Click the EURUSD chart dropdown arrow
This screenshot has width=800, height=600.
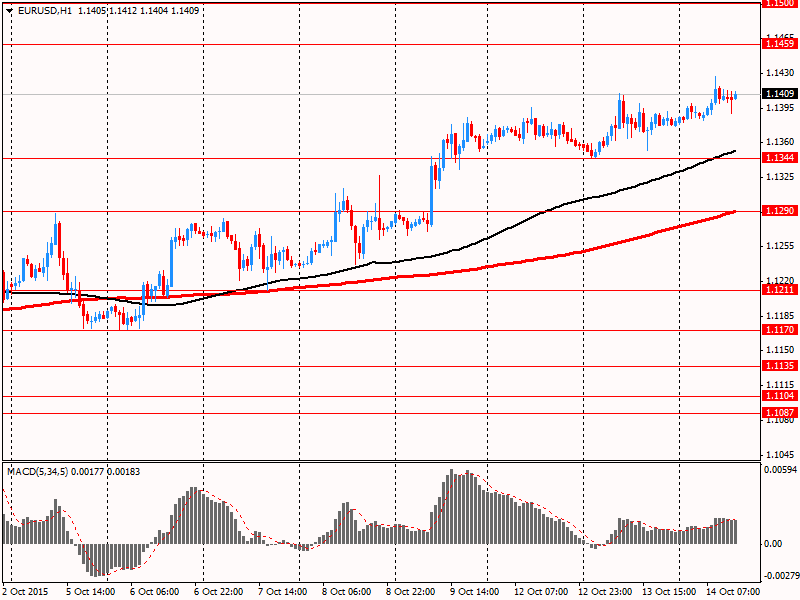pyautogui.click(x=9, y=10)
